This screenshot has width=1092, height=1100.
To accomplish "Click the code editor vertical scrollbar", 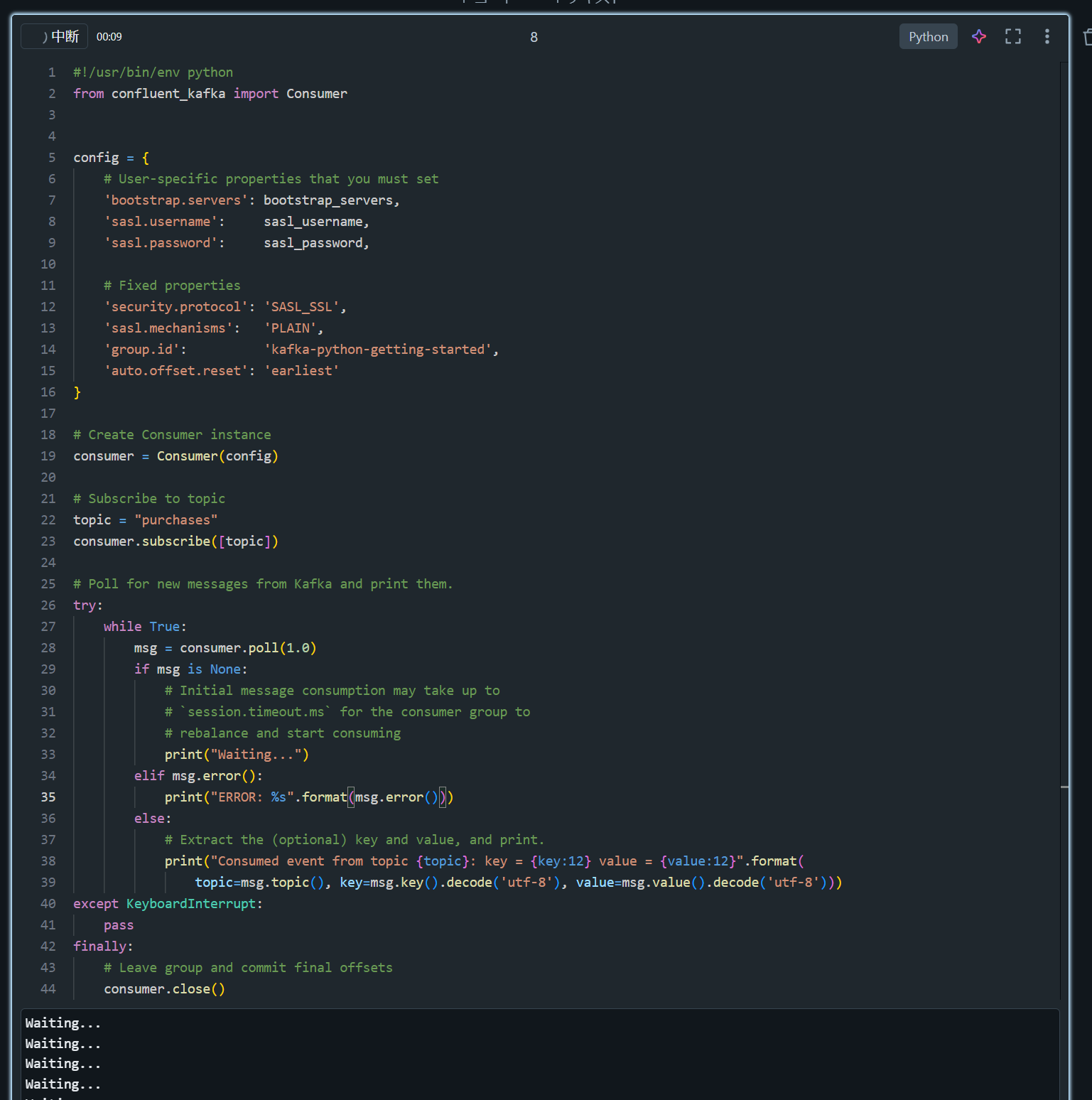I will 1064,529.
